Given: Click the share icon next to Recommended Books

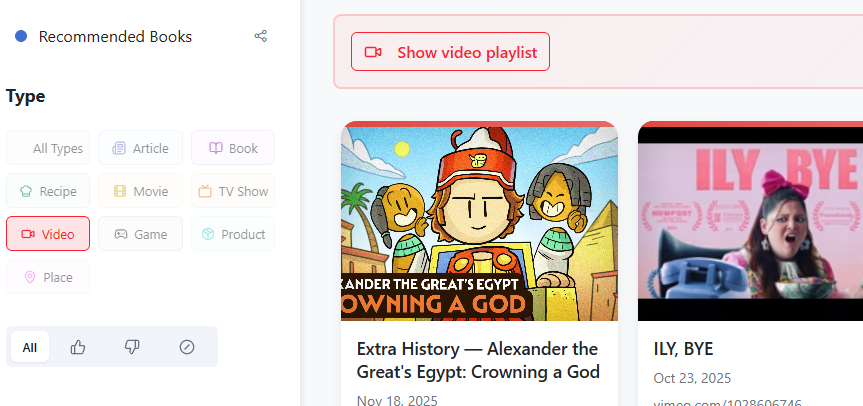Looking at the screenshot, I should (260, 37).
